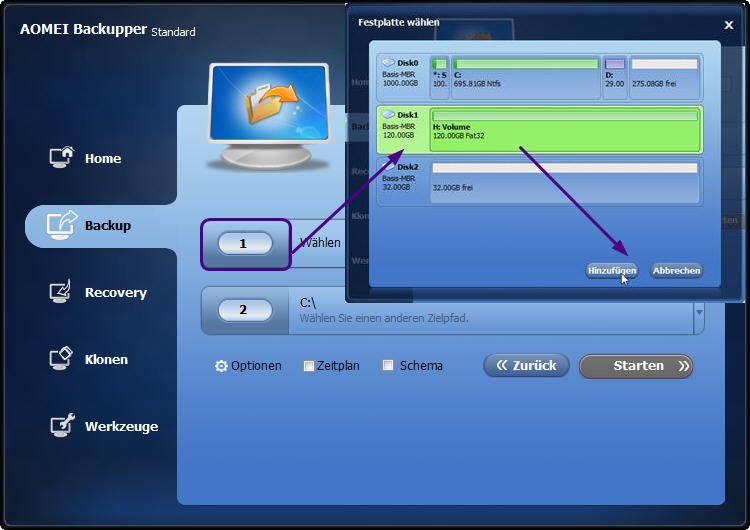Go to the Recovery section
Screen dimensions: 750x530
tap(116, 292)
